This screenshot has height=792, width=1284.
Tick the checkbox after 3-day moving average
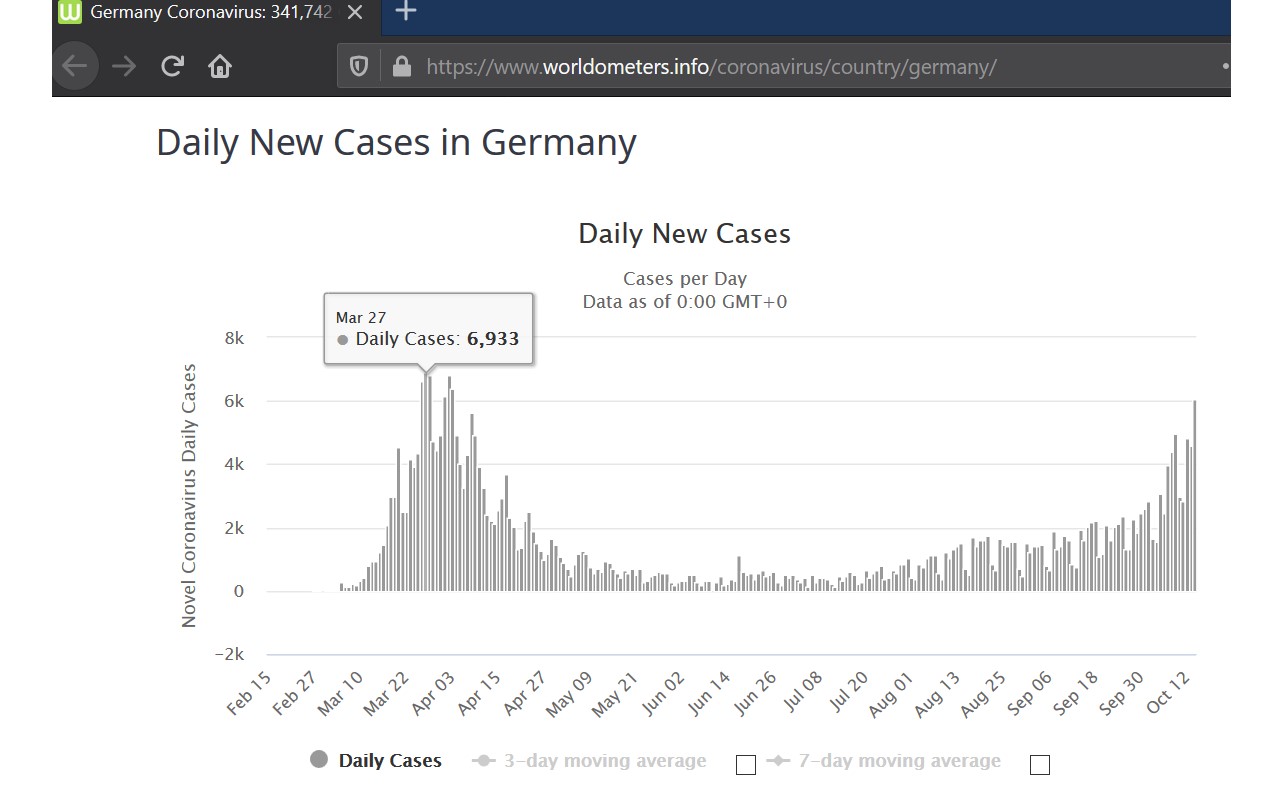click(745, 765)
